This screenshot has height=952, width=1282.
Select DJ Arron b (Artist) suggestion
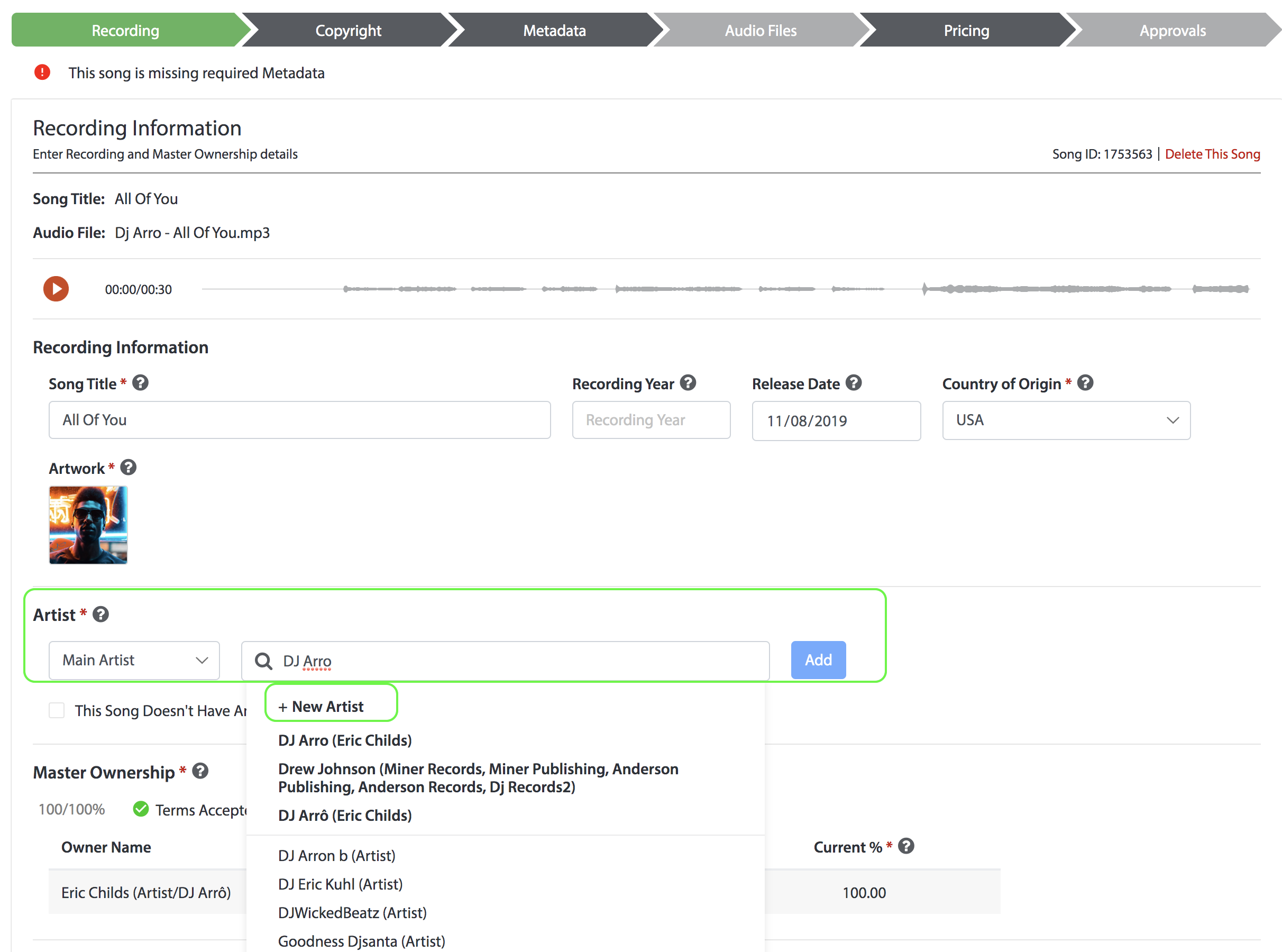(x=336, y=856)
